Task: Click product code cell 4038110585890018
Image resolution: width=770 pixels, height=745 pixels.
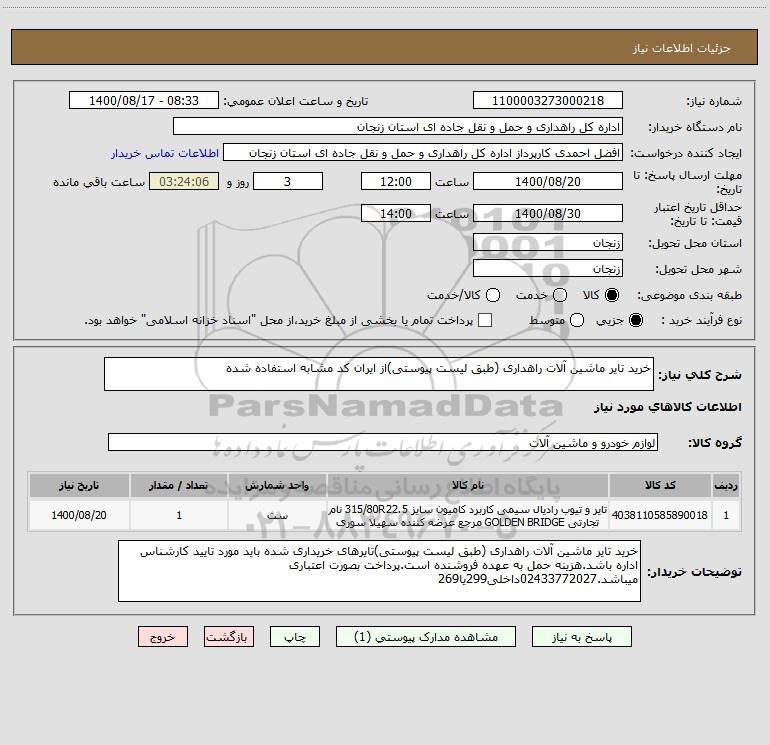Action: [660, 515]
